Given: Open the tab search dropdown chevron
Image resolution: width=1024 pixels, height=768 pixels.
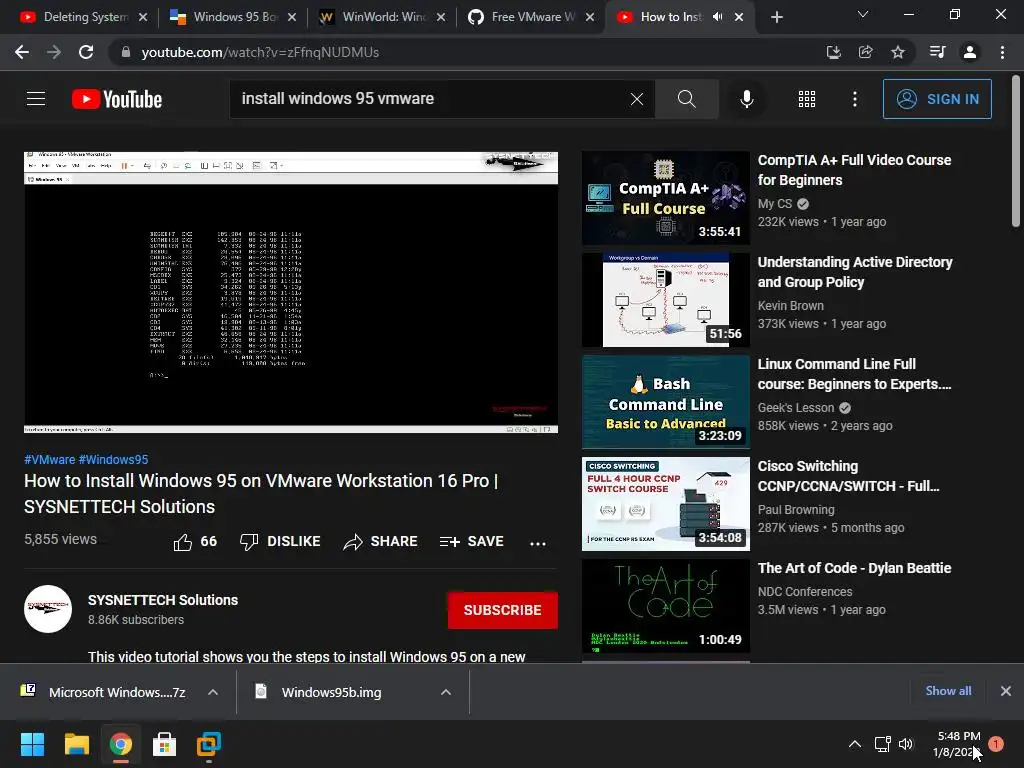Looking at the screenshot, I should click(x=863, y=14).
